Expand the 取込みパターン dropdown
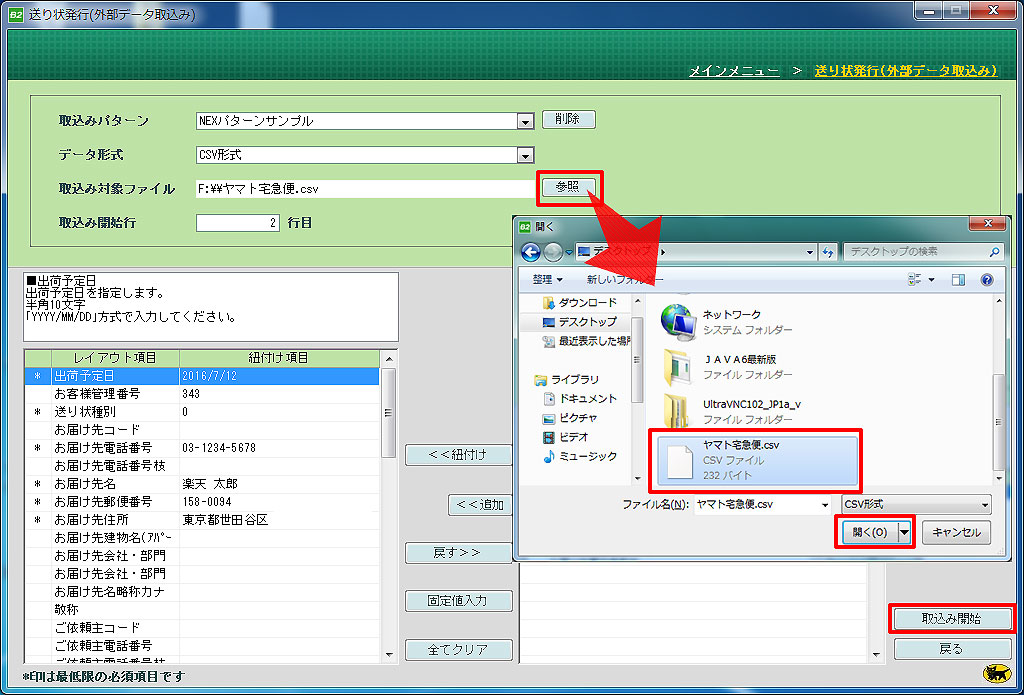Image resolution: width=1024 pixels, height=695 pixels. pyautogui.click(x=525, y=121)
